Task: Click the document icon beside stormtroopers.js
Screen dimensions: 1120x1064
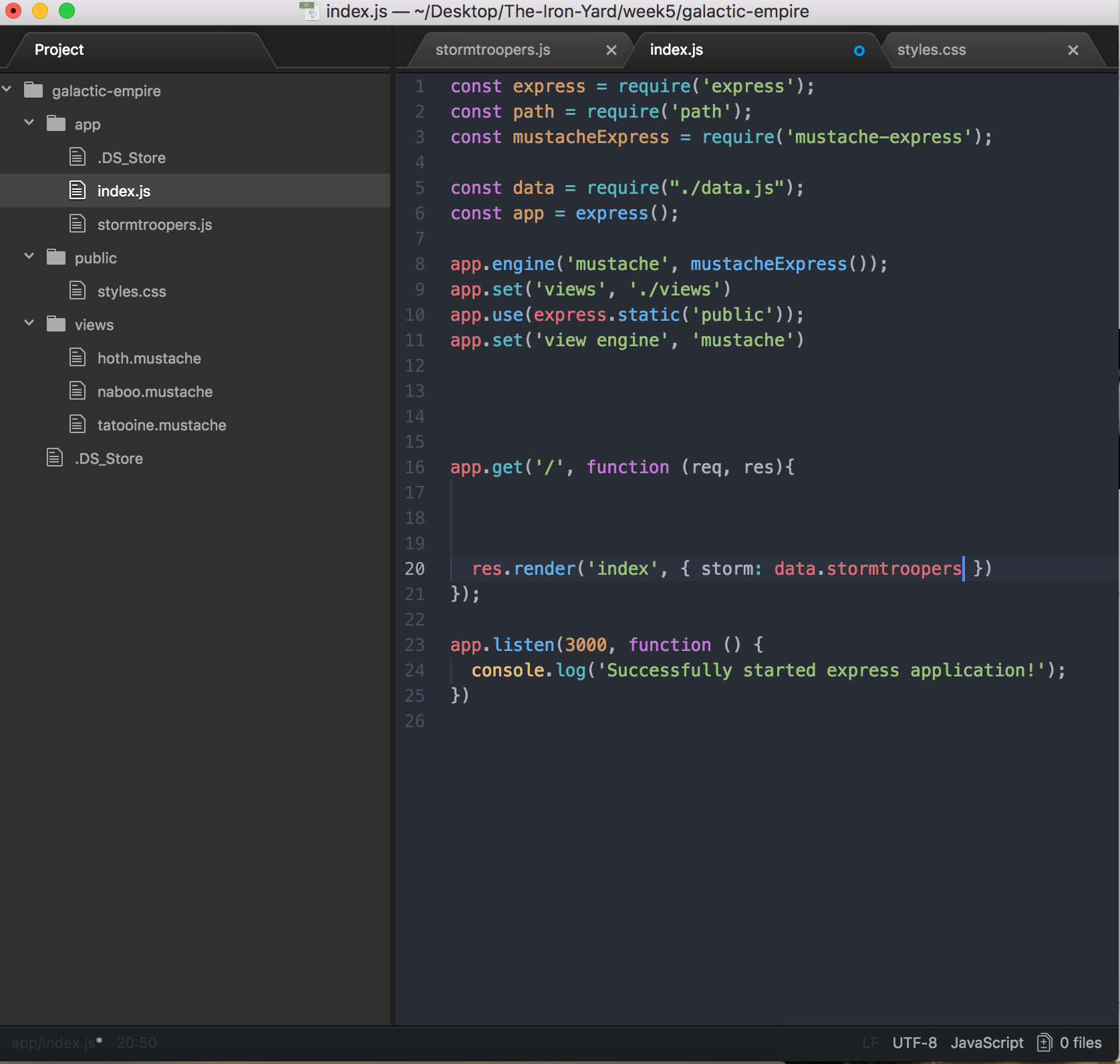Action: tap(78, 224)
